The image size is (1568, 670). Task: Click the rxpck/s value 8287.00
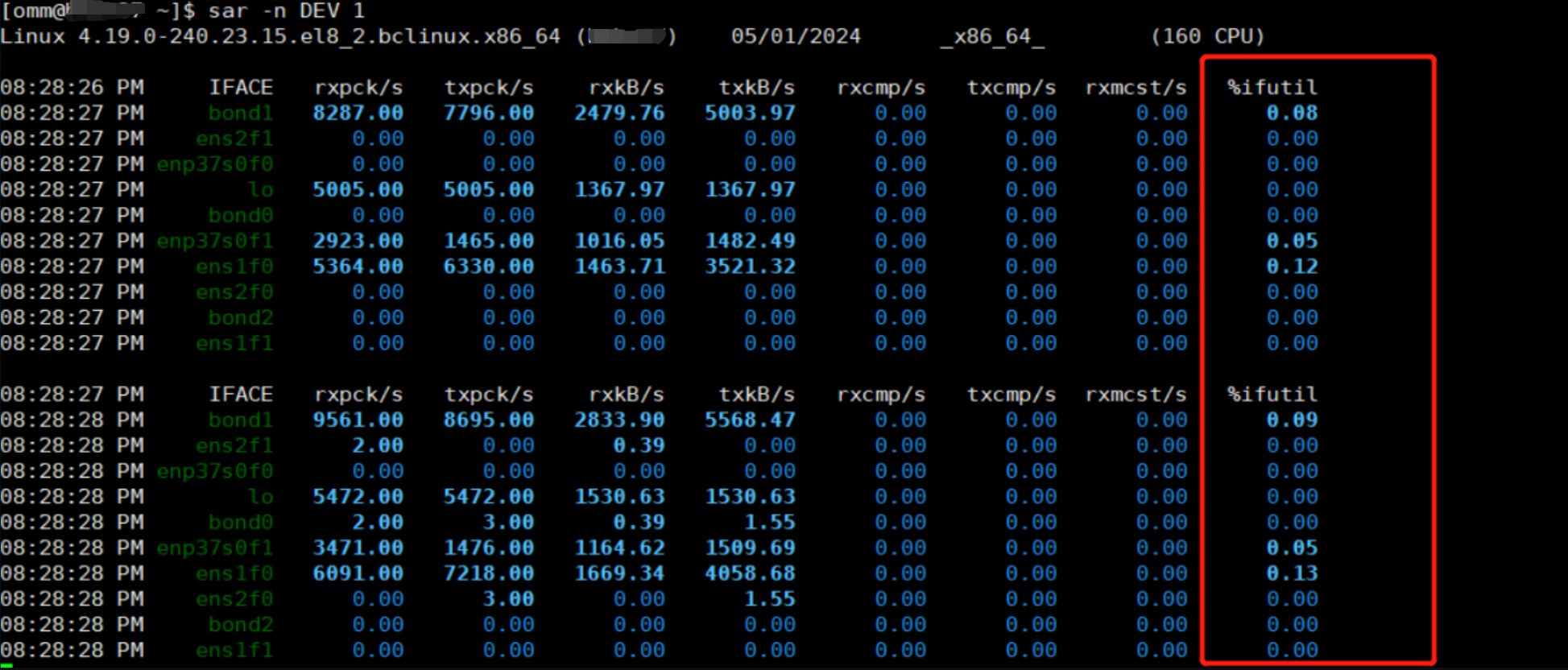click(358, 114)
